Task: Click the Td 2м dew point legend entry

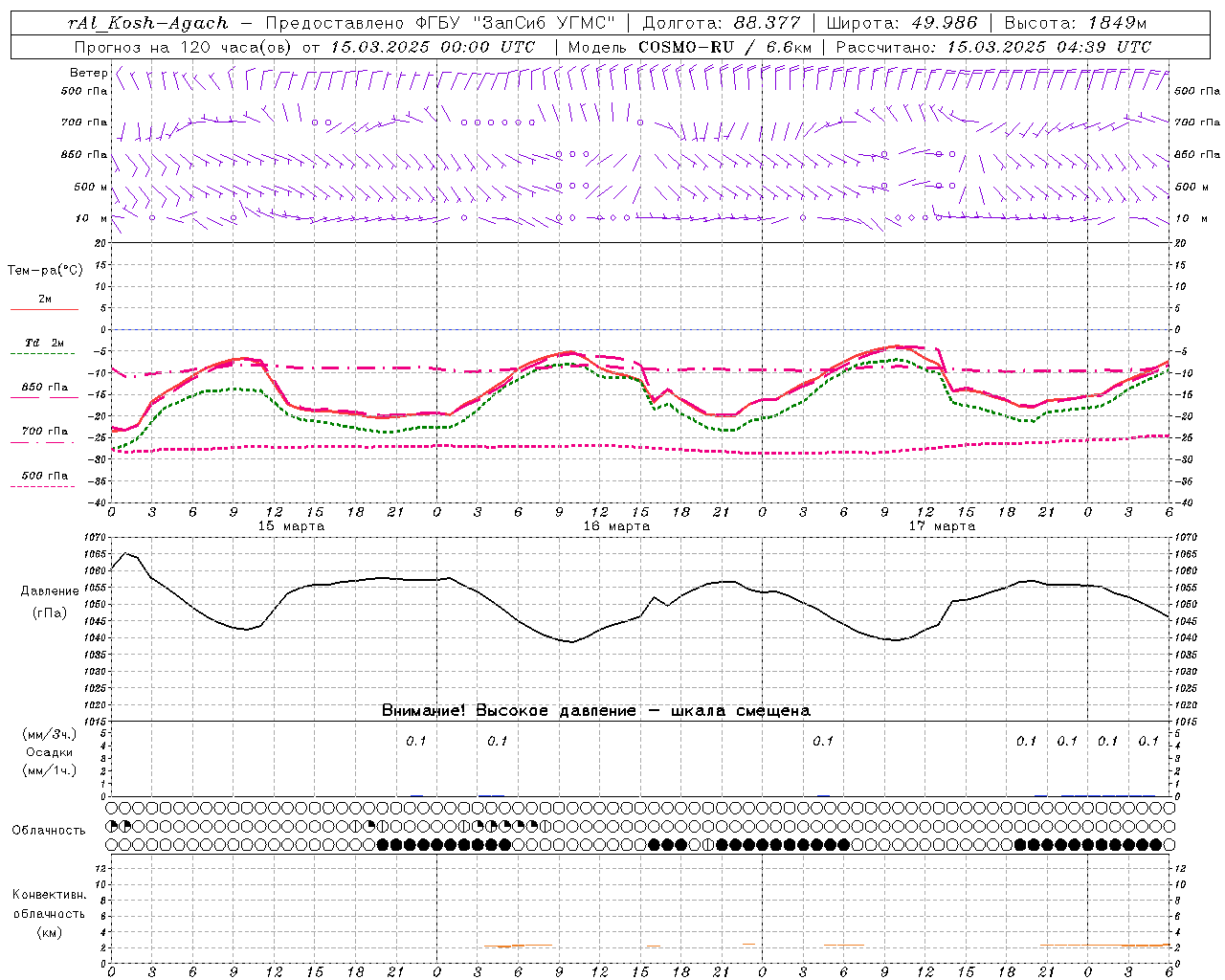Action: point(44,343)
